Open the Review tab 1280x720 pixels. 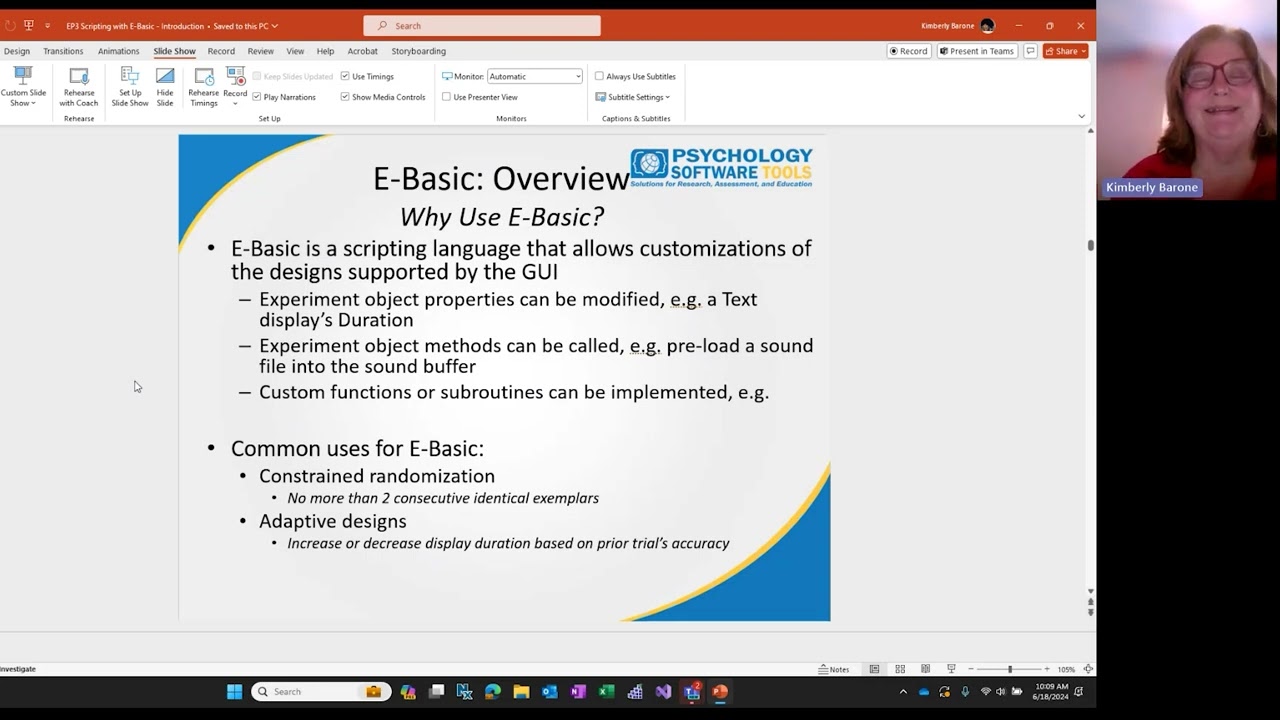click(260, 51)
